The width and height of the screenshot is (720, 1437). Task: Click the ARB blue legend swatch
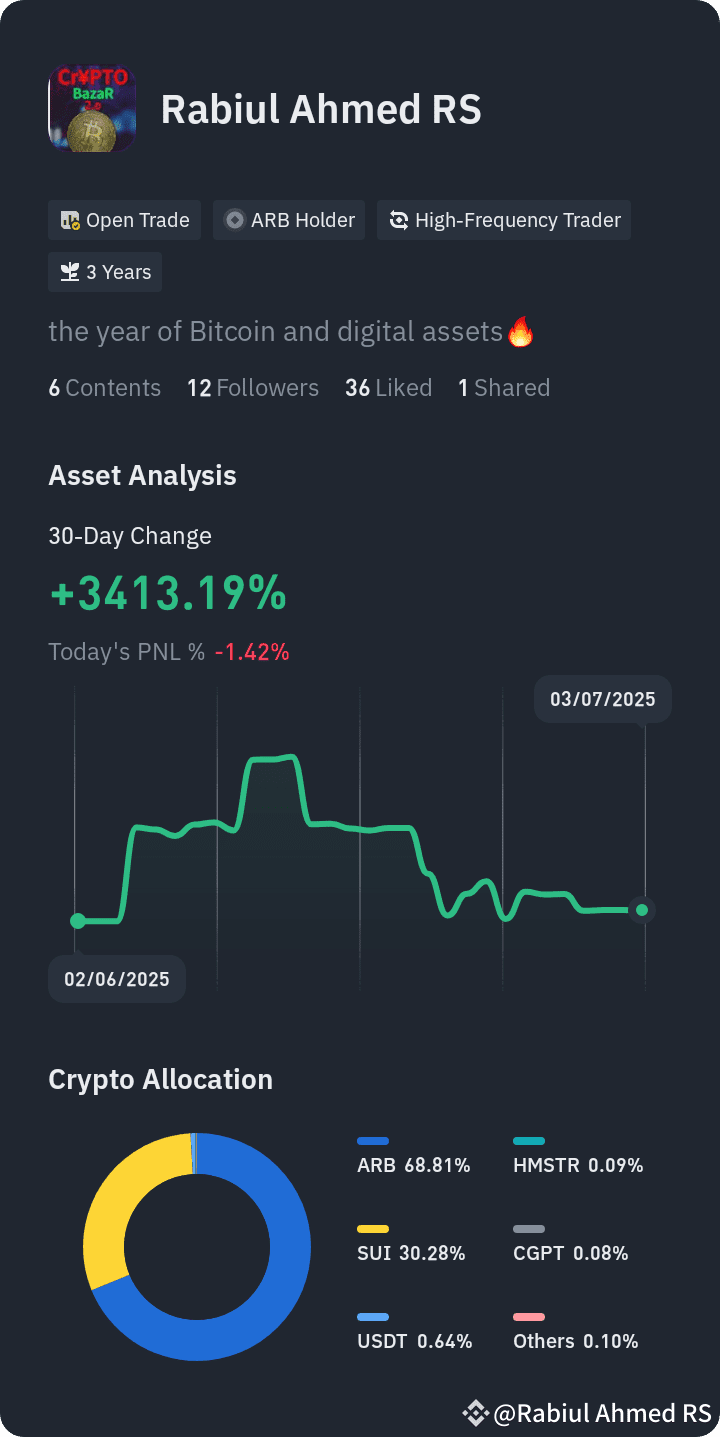point(373,1141)
